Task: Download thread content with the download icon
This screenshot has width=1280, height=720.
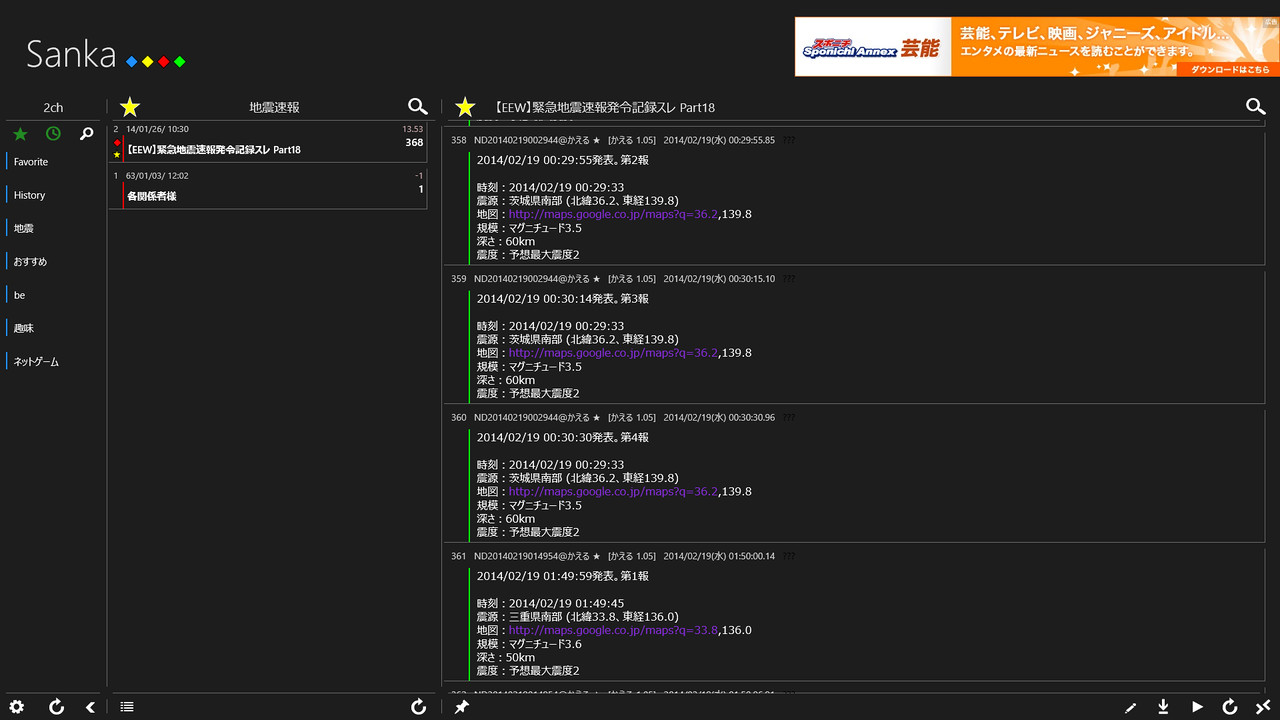Action: 1161,707
